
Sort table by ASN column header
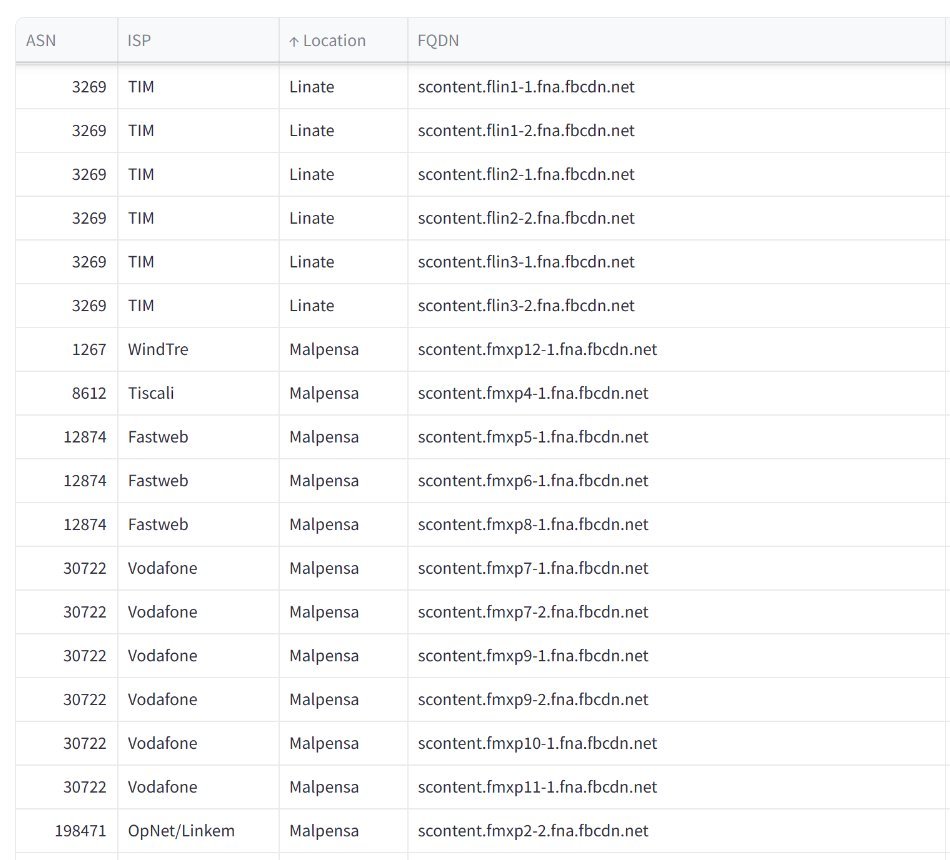[x=41, y=41]
